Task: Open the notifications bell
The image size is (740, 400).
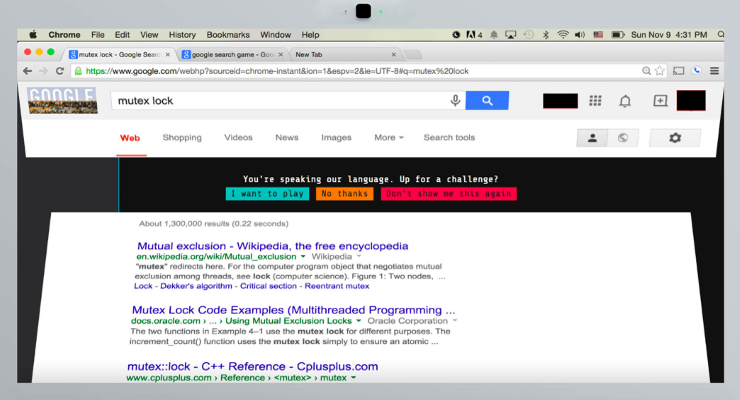Action: (x=625, y=101)
